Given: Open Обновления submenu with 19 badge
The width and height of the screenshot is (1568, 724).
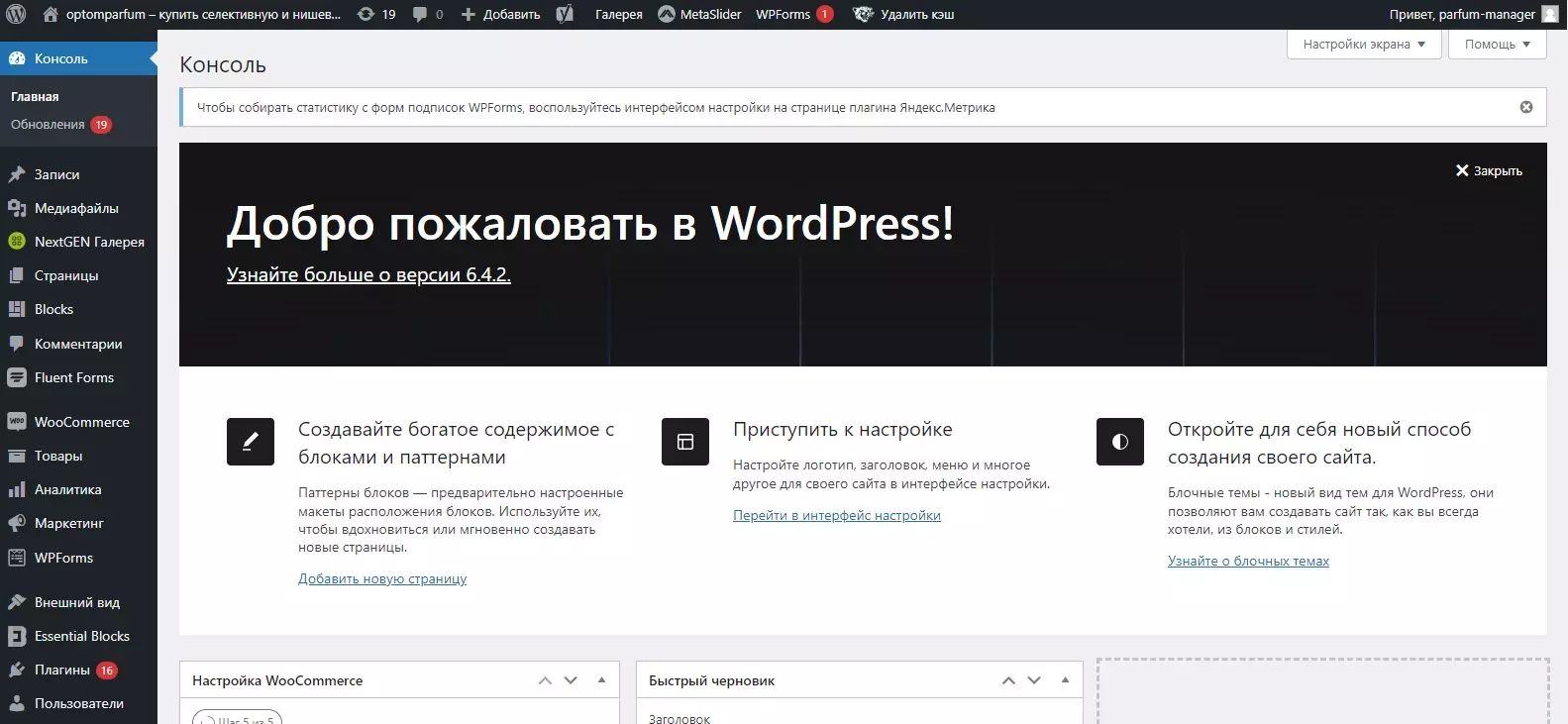Looking at the screenshot, I should [60, 125].
